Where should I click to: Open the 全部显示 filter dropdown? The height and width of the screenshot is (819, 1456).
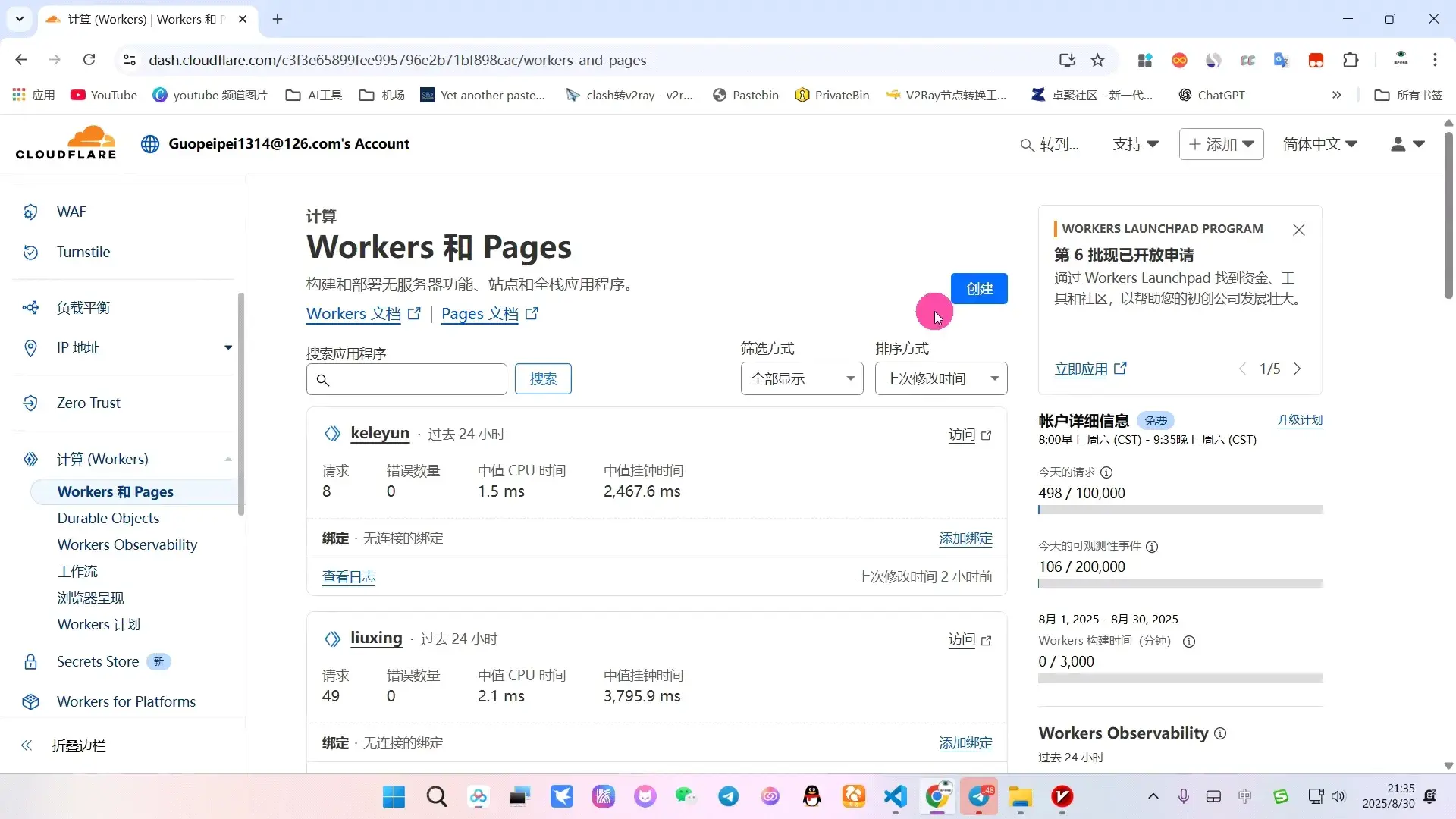pos(802,378)
